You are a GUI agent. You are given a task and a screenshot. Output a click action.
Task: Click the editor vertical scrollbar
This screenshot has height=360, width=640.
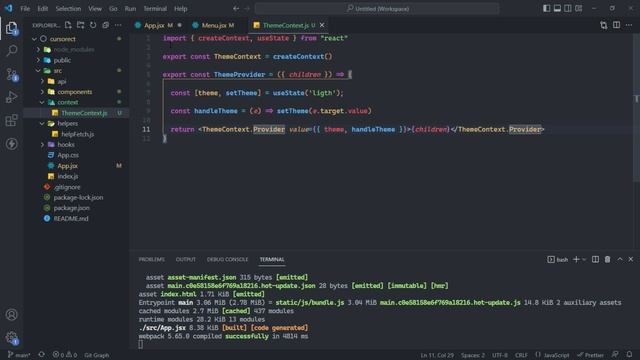pyautogui.click(x=636, y=109)
